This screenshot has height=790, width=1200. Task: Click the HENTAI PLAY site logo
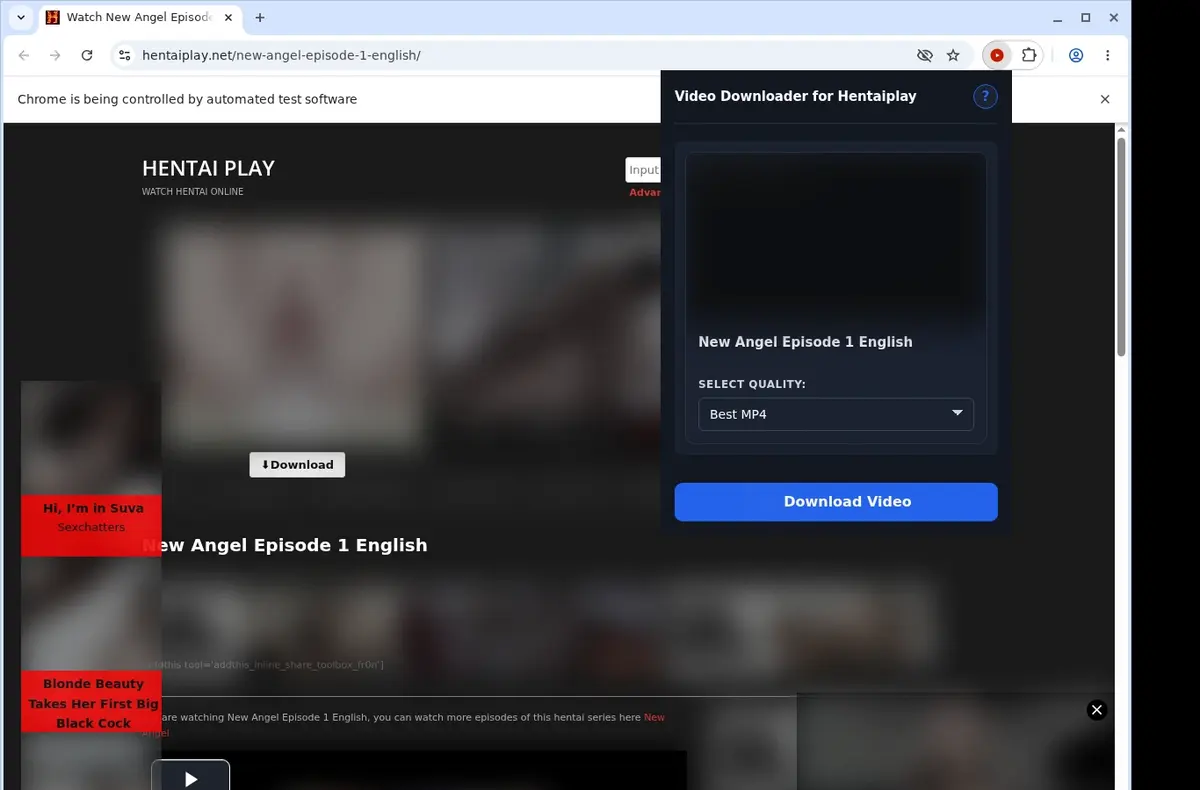(208, 168)
